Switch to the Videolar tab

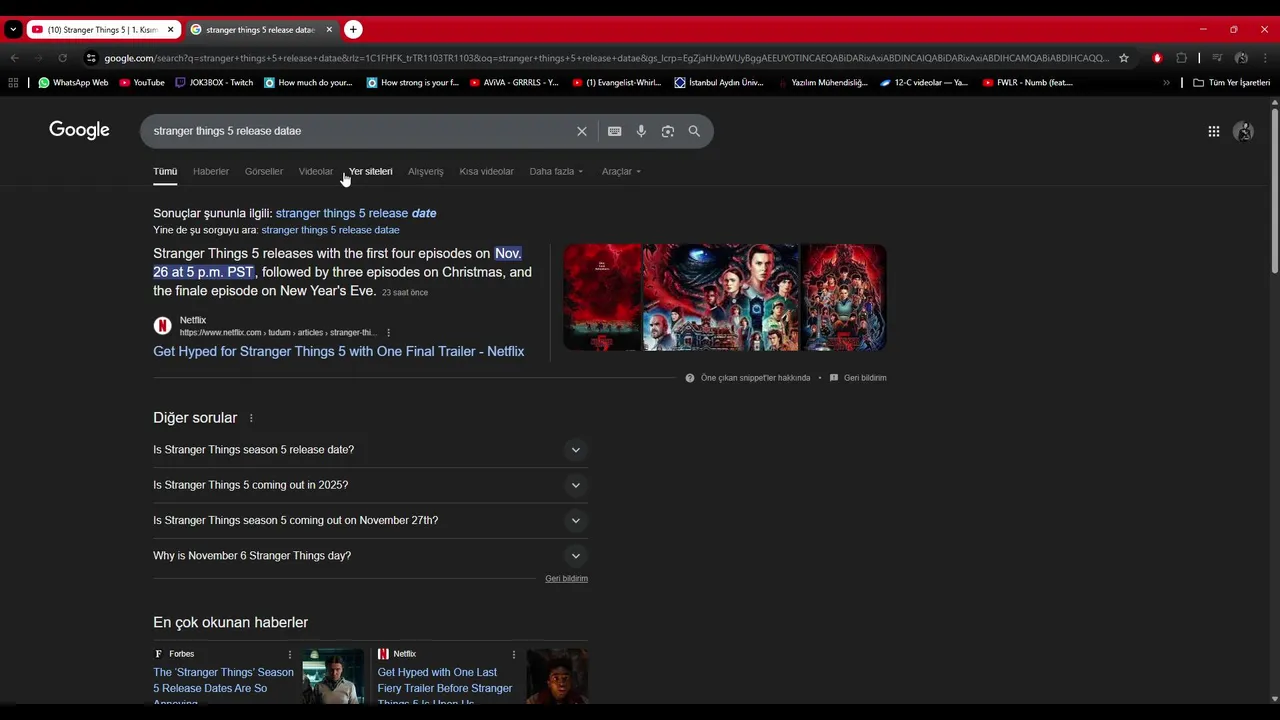(316, 172)
